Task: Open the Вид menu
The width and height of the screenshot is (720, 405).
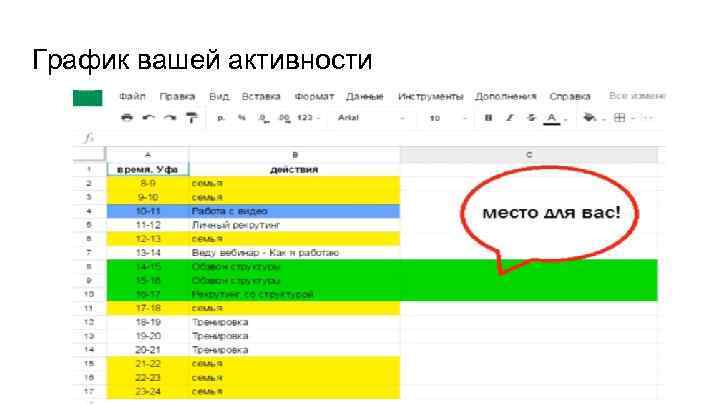Action: [x=219, y=96]
